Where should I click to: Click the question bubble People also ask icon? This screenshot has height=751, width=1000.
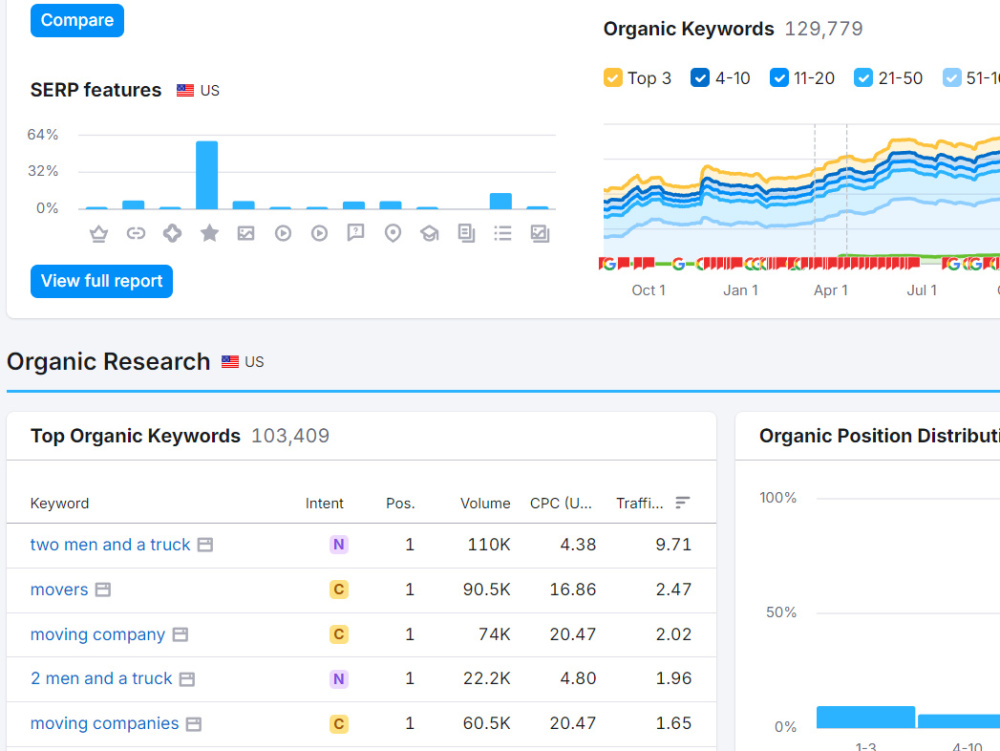pos(356,233)
